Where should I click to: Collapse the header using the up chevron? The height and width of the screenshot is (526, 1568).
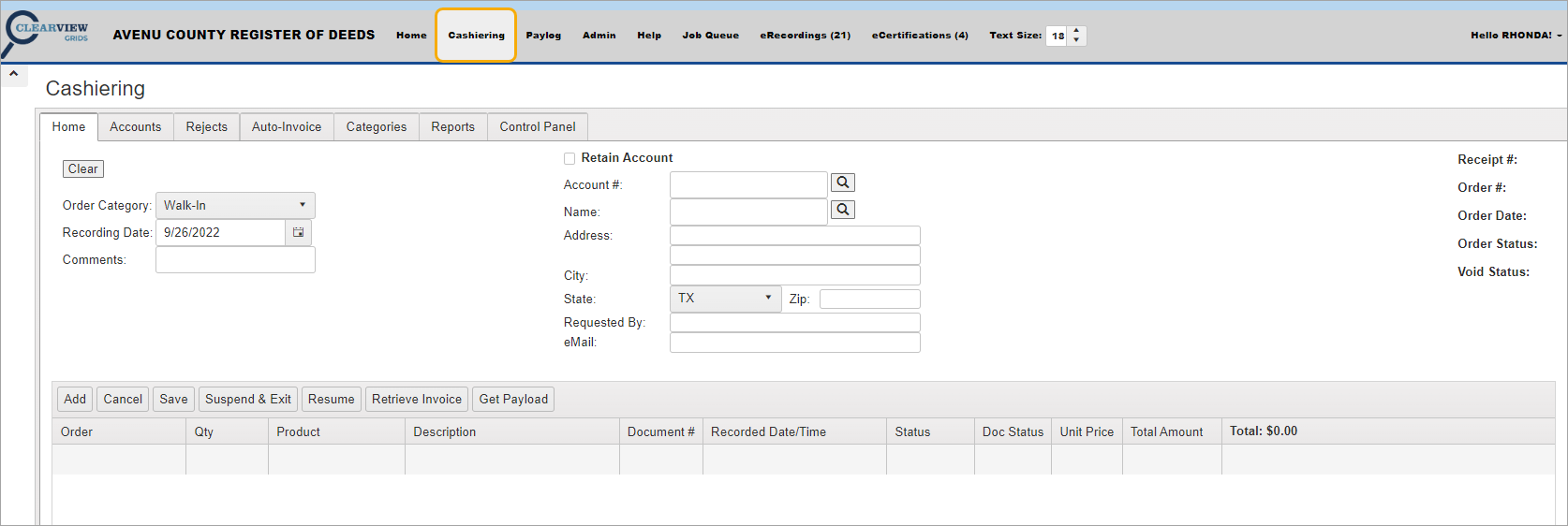point(14,73)
